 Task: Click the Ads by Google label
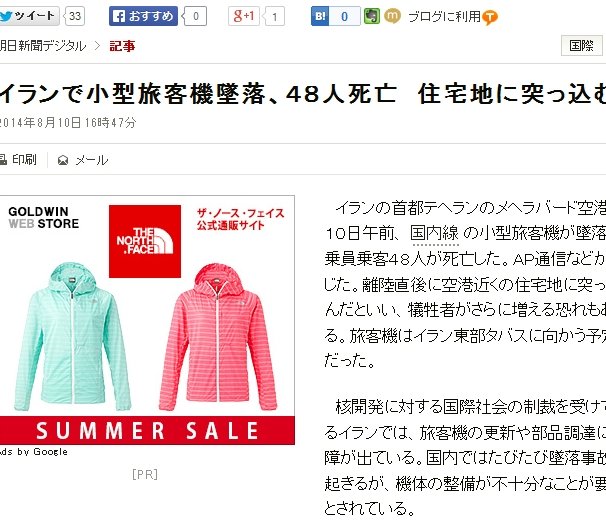[34, 452]
